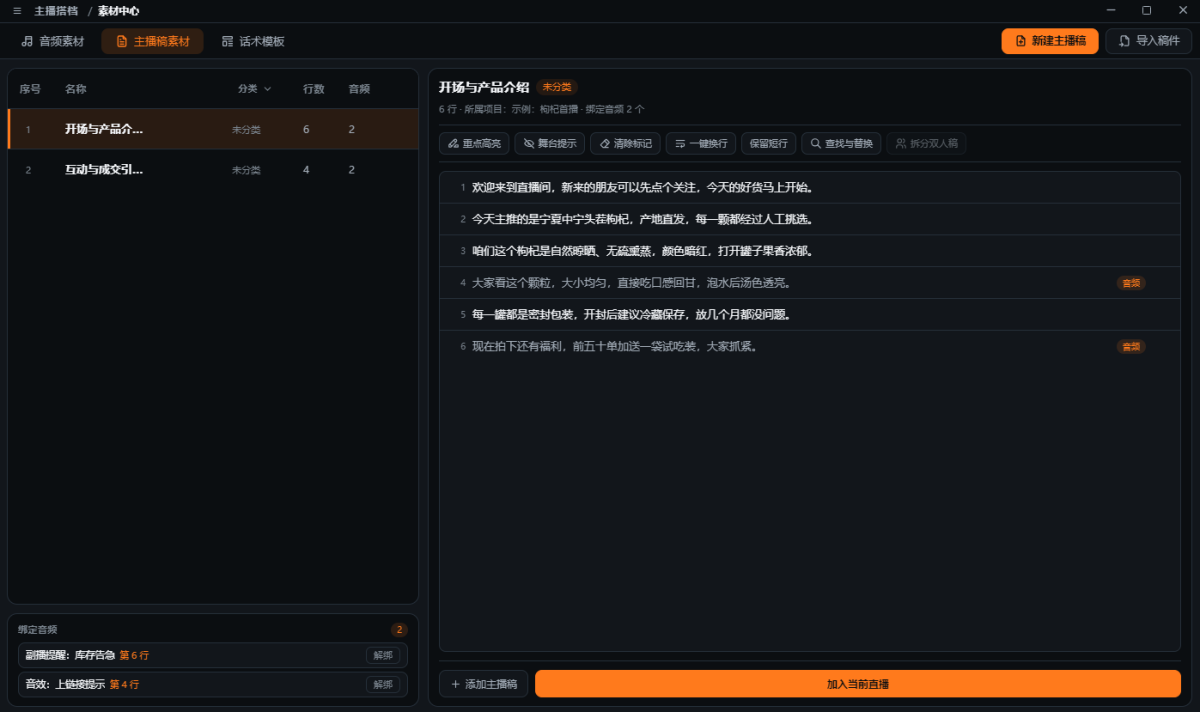Click 新建主播稿 button

(x=1050, y=41)
